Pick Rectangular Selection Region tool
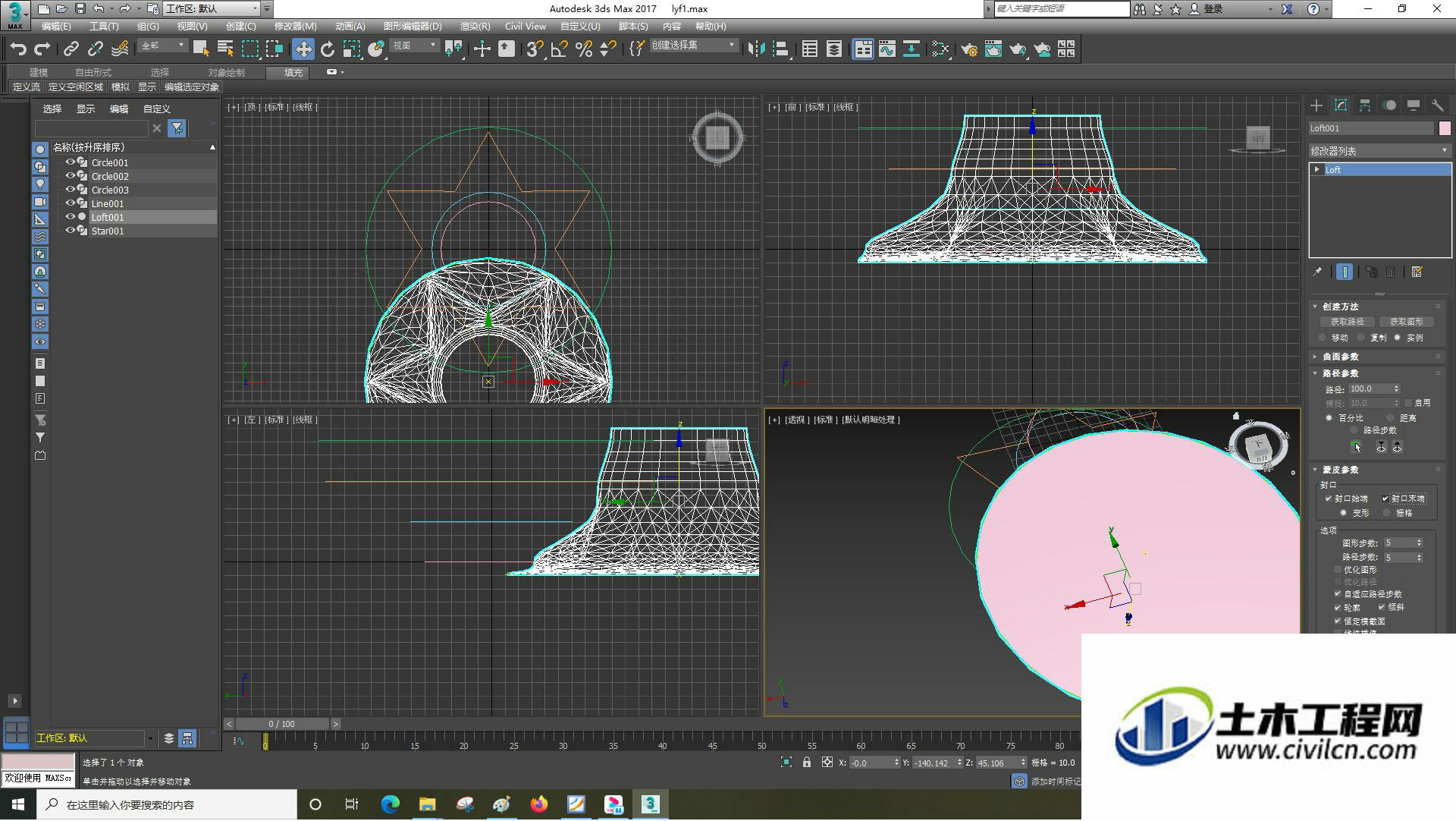 pos(249,49)
